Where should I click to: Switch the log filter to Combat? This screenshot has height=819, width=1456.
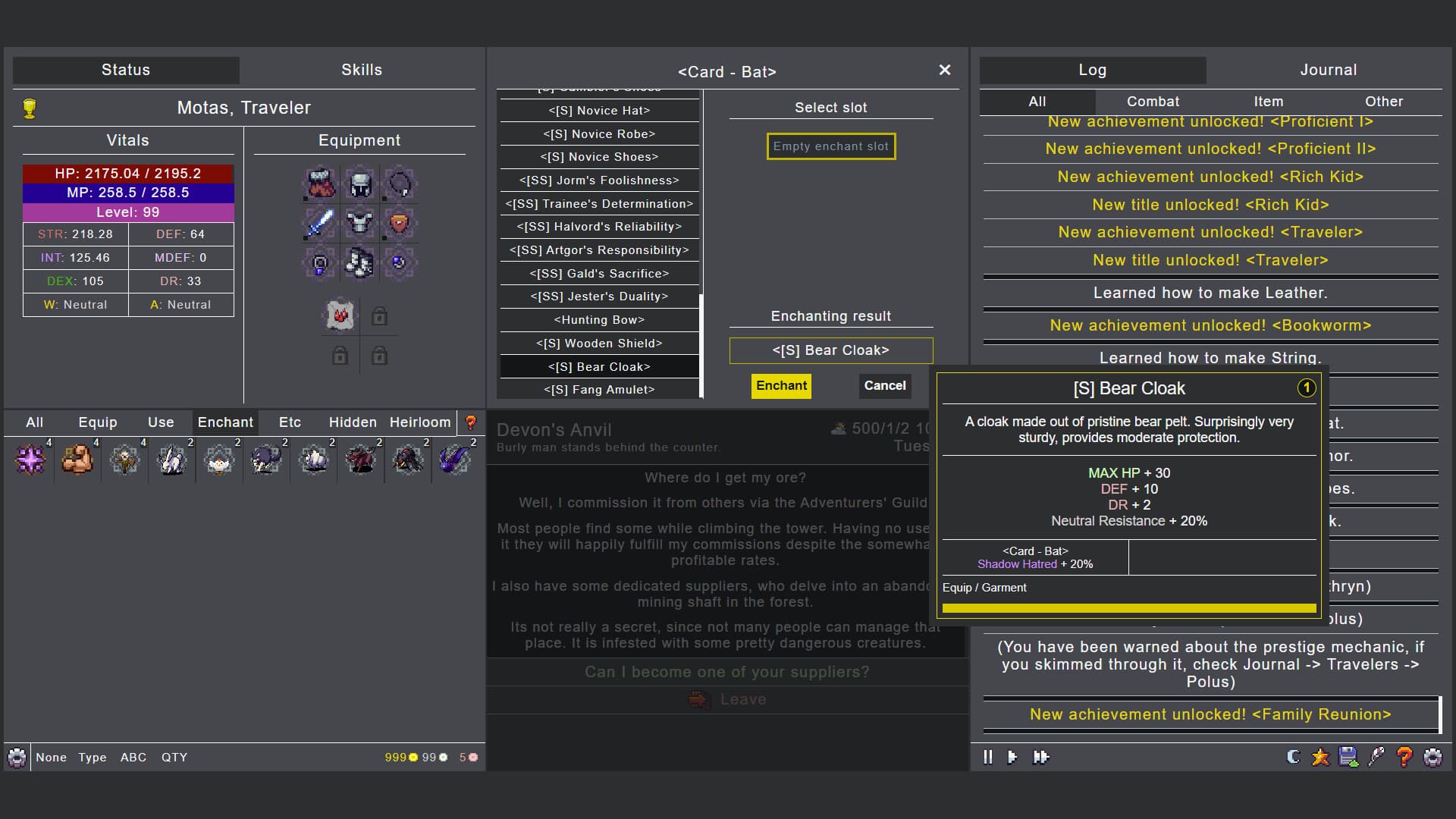click(x=1152, y=101)
